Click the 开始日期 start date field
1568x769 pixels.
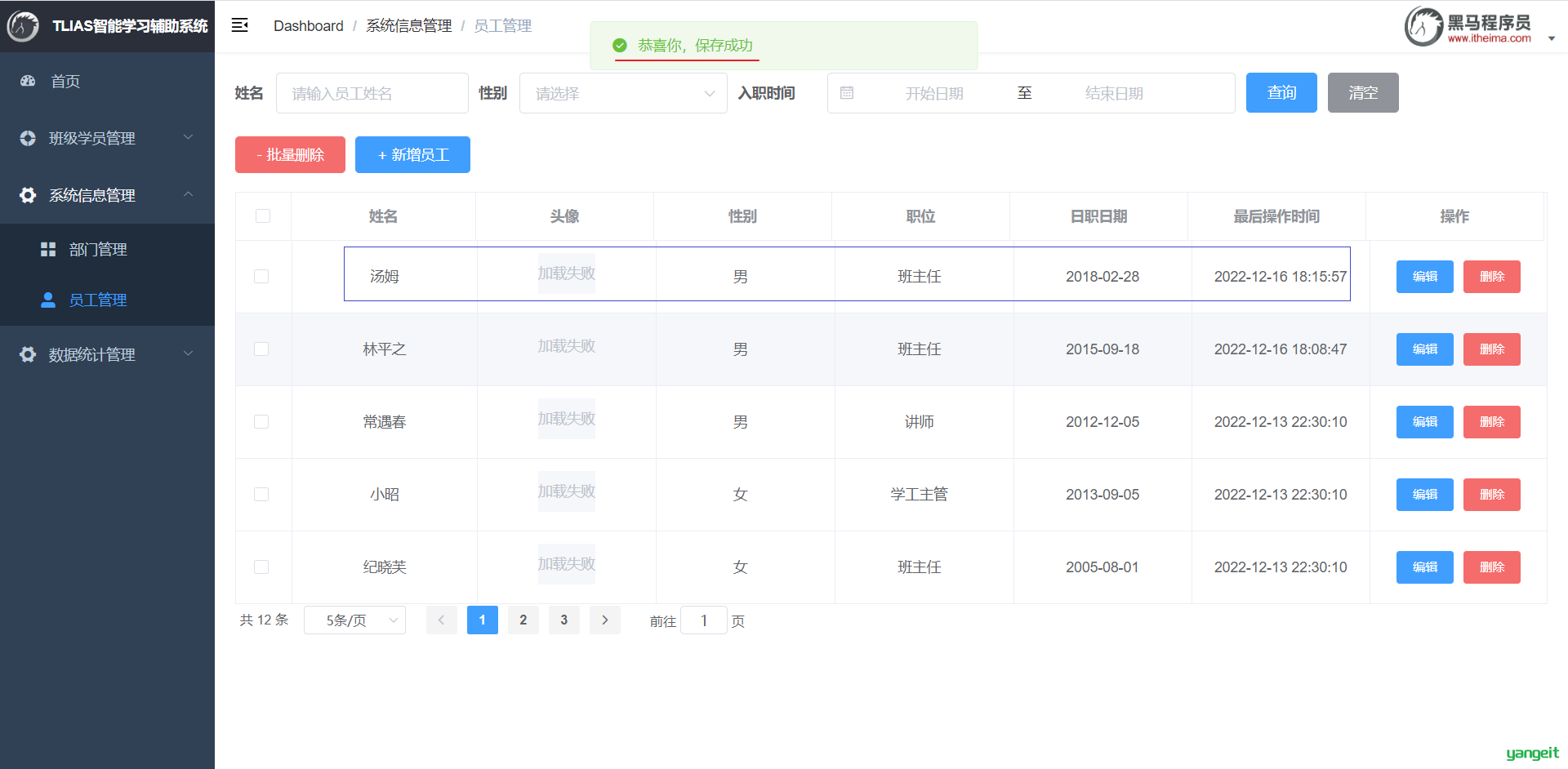(x=934, y=93)
